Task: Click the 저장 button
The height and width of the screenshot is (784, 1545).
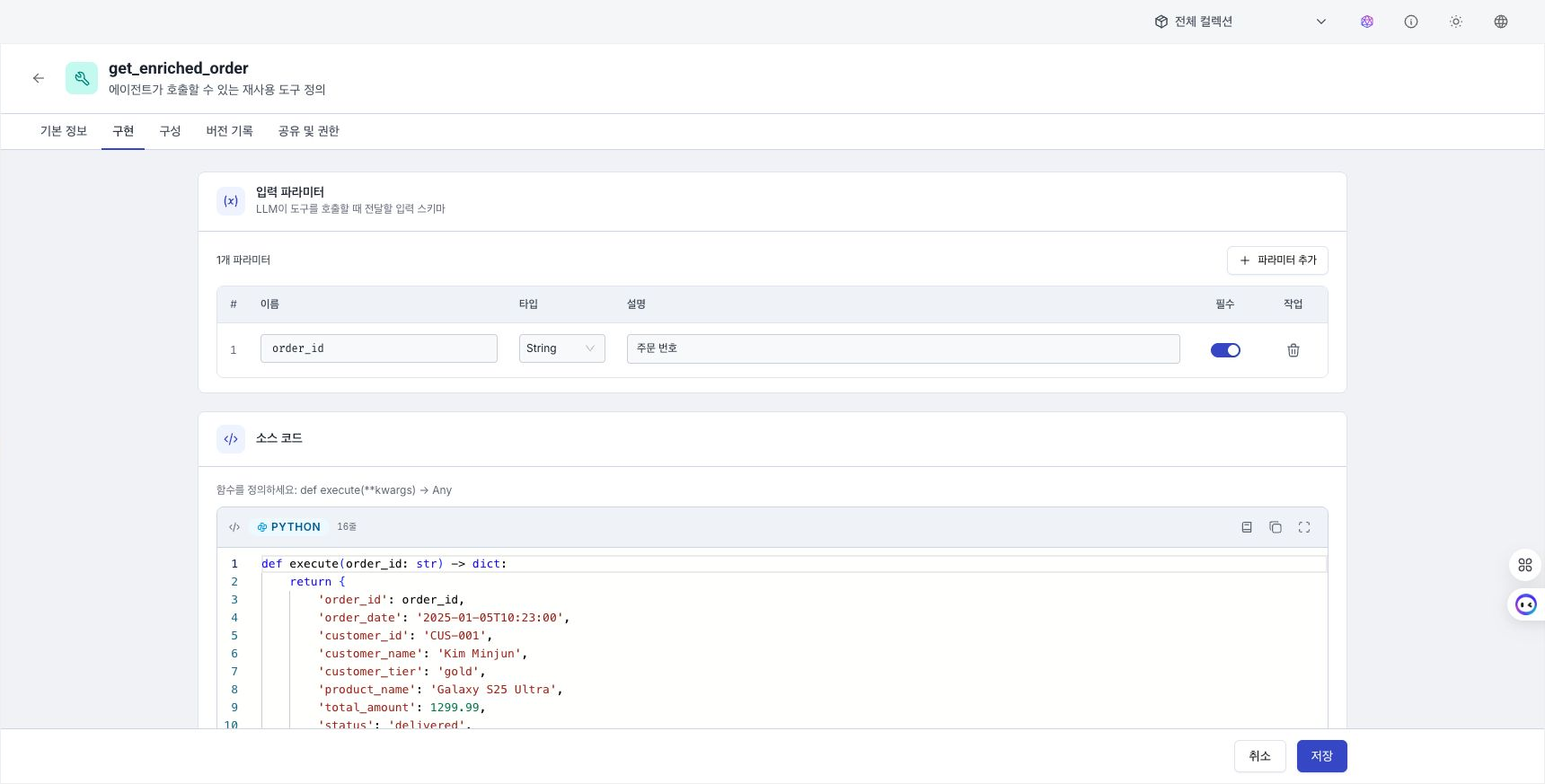Action: [x=1321, y=756]
